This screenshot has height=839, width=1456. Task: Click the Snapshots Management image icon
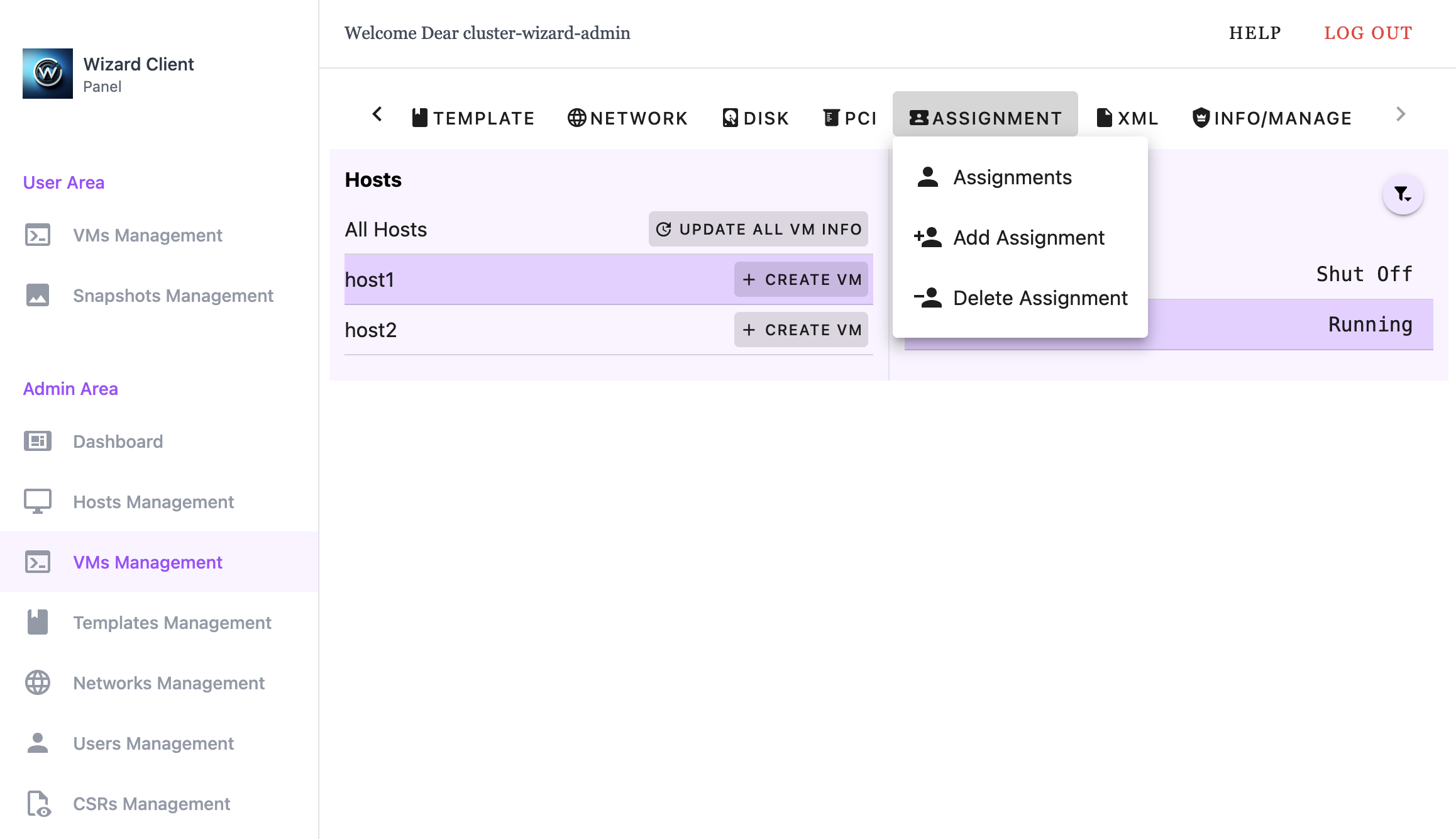pos(38,296)
